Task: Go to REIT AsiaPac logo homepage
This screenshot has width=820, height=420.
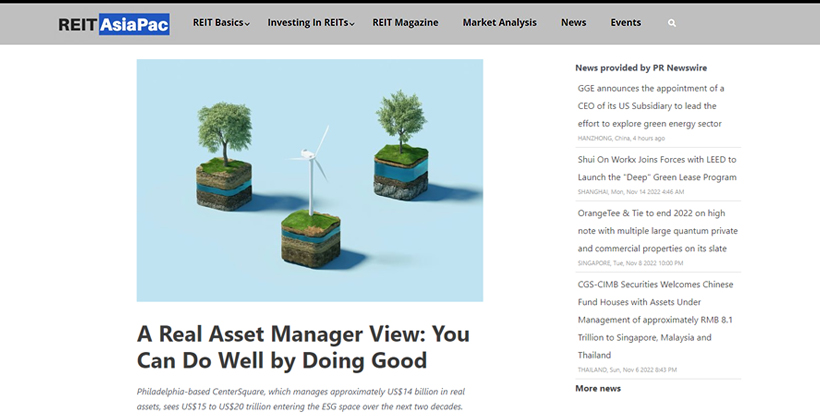Action: coord(114,24)
